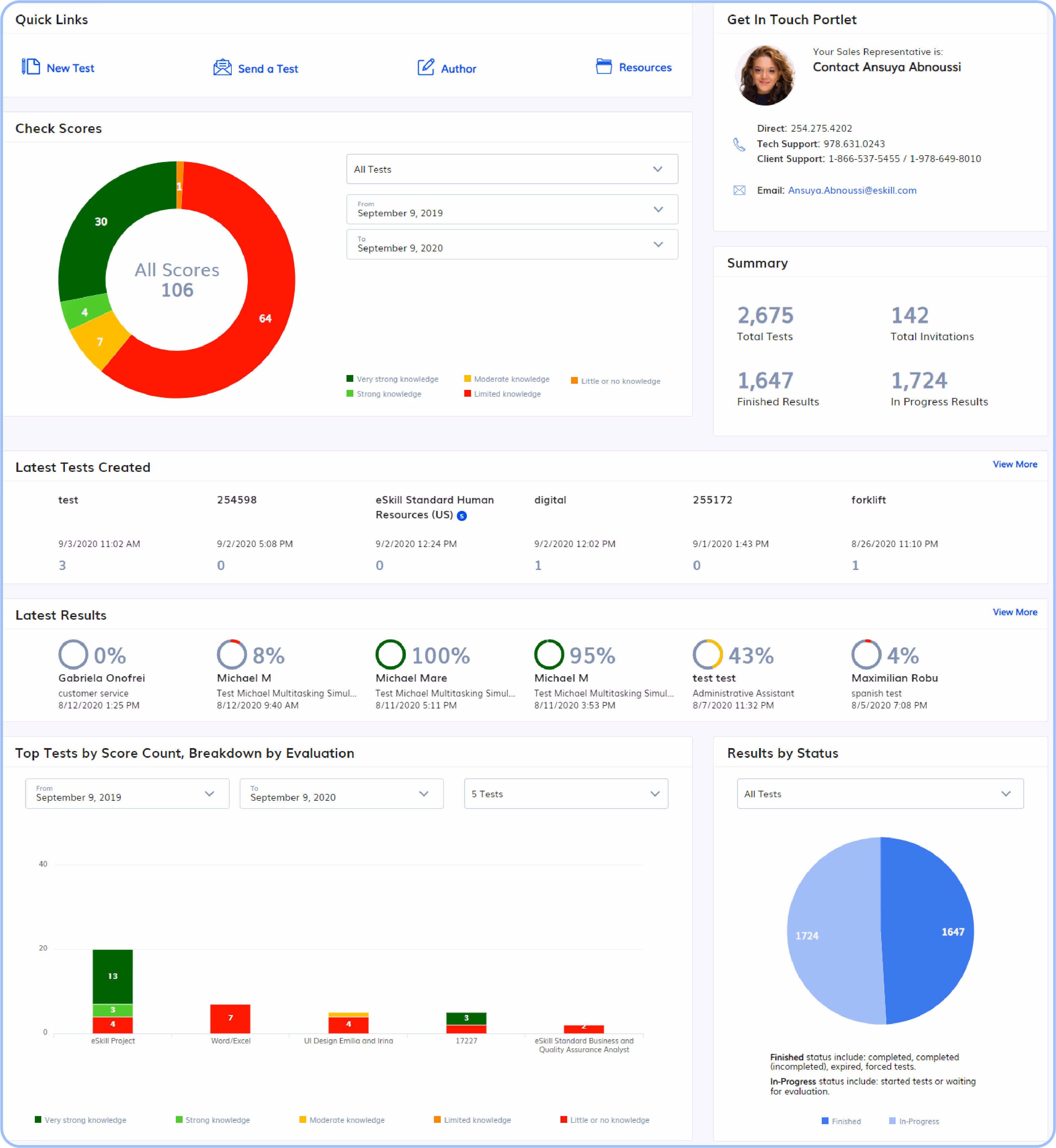
Task: Click the blue S badge beside Human Resources test
Action: 462,516
